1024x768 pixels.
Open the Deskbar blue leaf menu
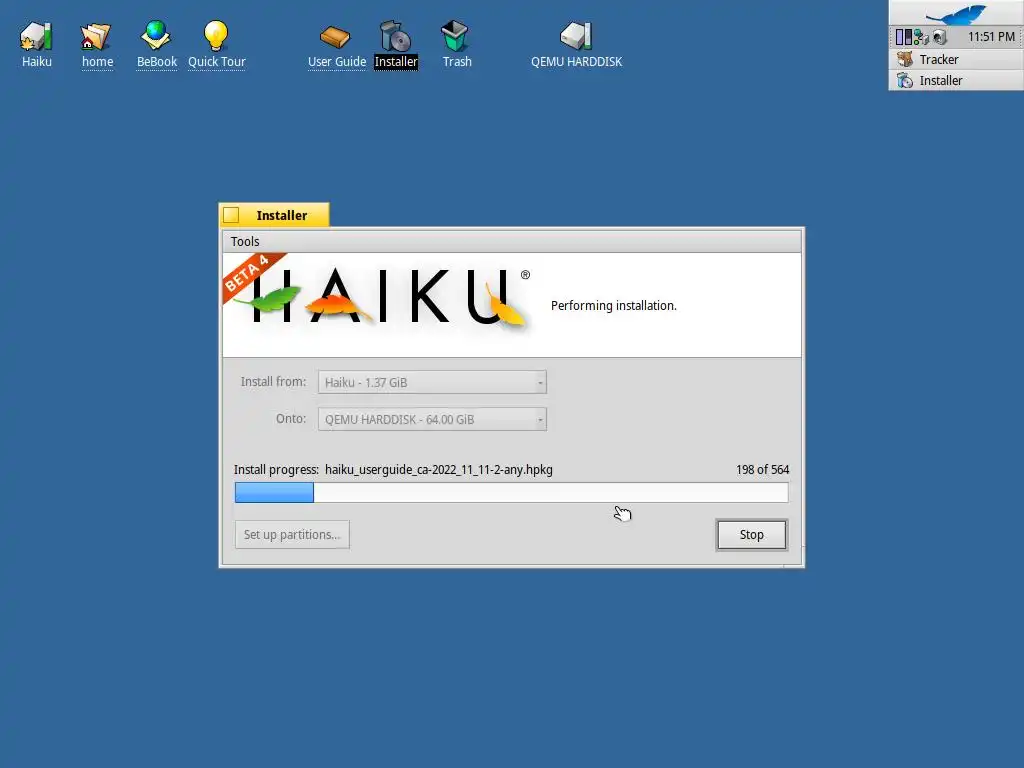click(957, 14)
